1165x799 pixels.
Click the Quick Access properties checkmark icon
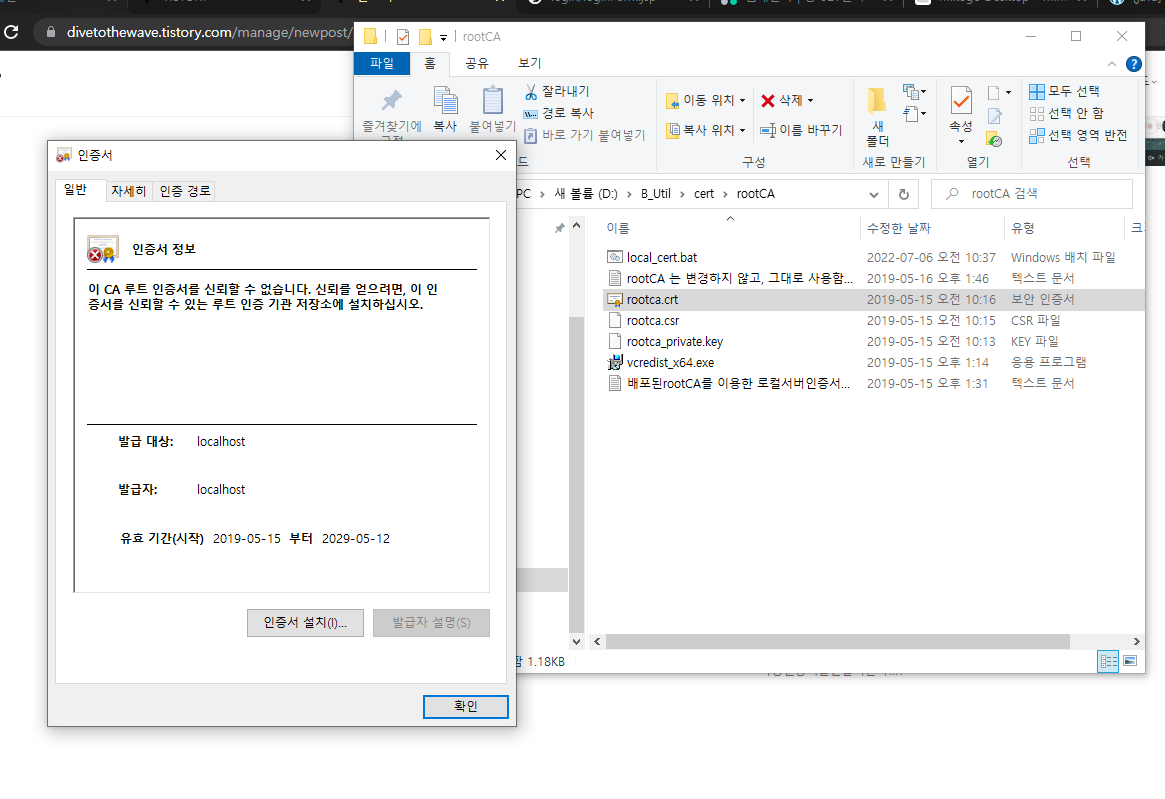(403, 36)
